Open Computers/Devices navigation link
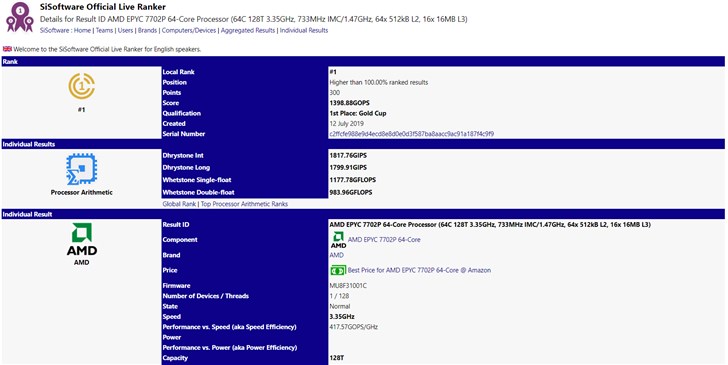728x365 pixels. tap(189, 30)
